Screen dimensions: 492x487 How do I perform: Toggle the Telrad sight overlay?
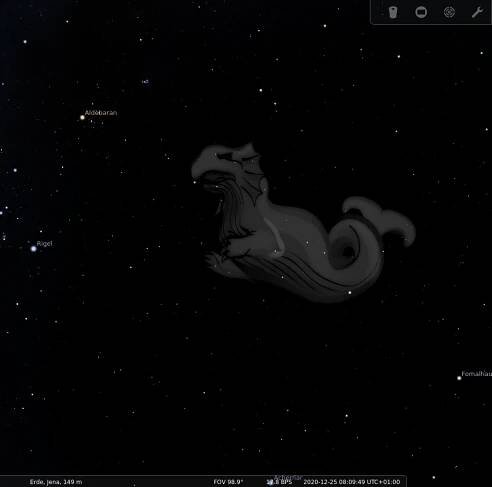pyautogui.click(x=449, y=12)
